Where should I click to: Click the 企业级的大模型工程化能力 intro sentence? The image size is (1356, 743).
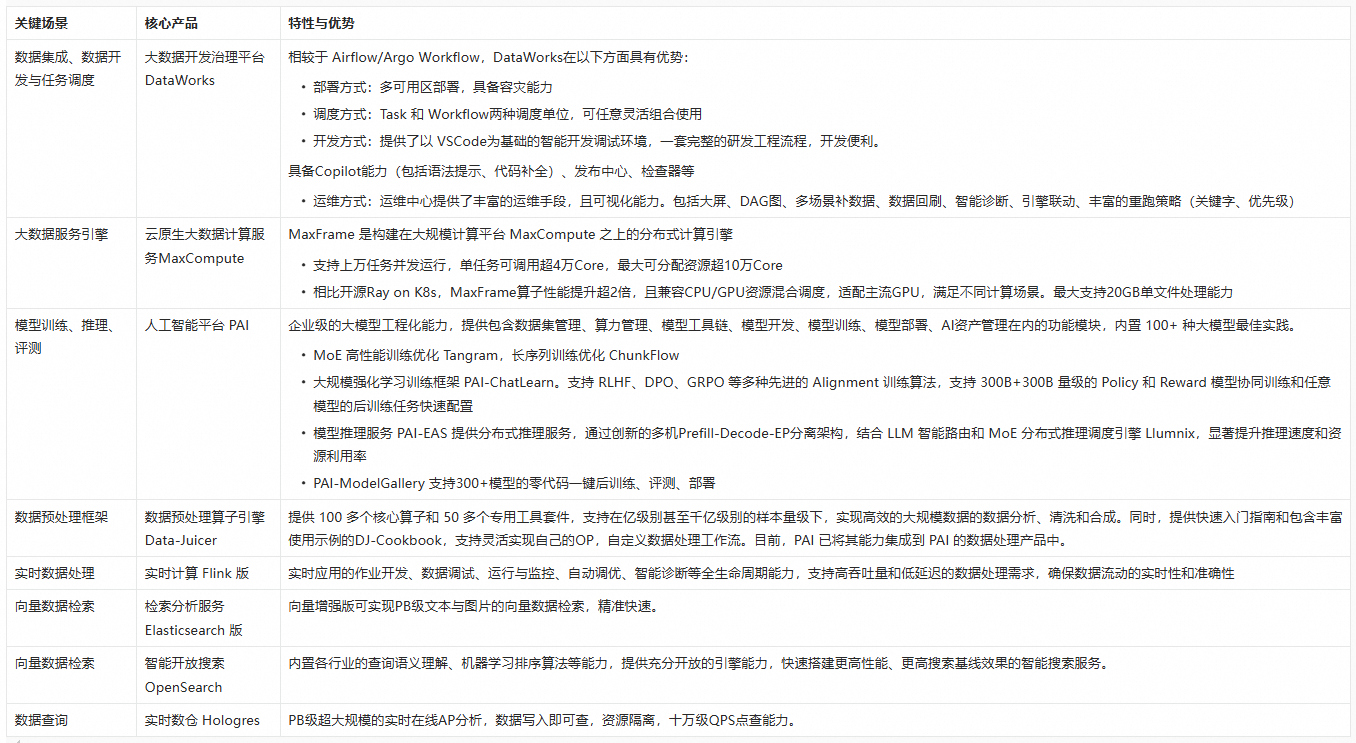[x=792, y=325]
